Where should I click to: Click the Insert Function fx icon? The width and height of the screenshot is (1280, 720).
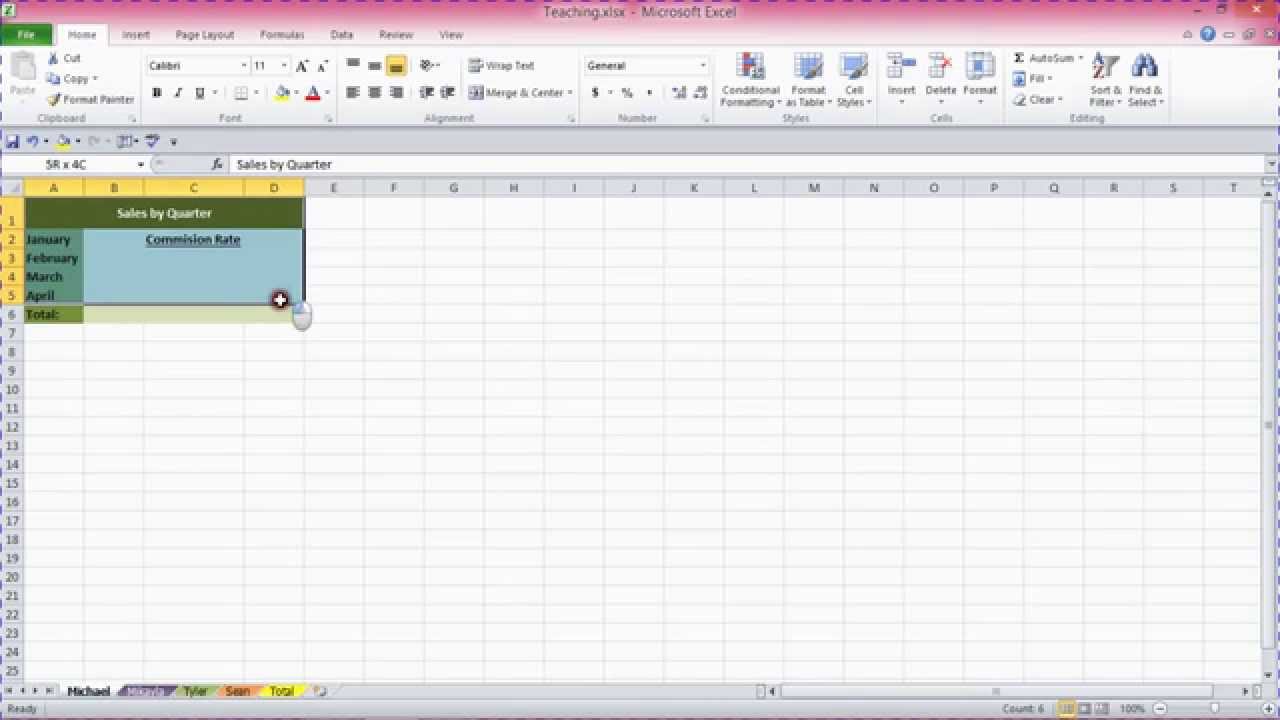[217, 164]
